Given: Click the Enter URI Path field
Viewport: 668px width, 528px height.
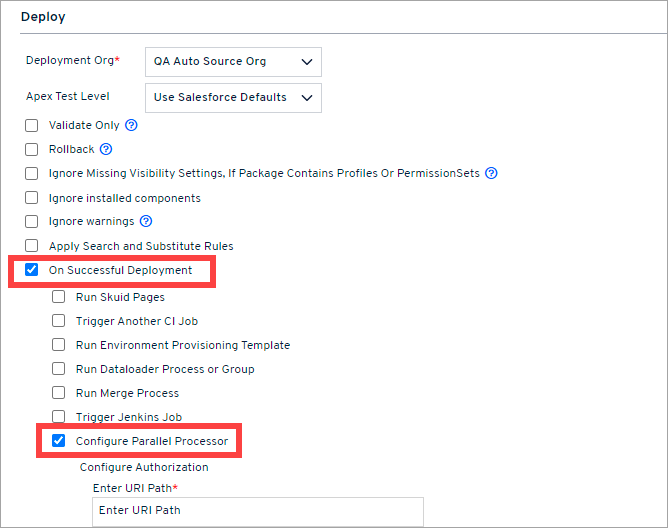Looking at the screenshot, I should (x=258, y=511).
